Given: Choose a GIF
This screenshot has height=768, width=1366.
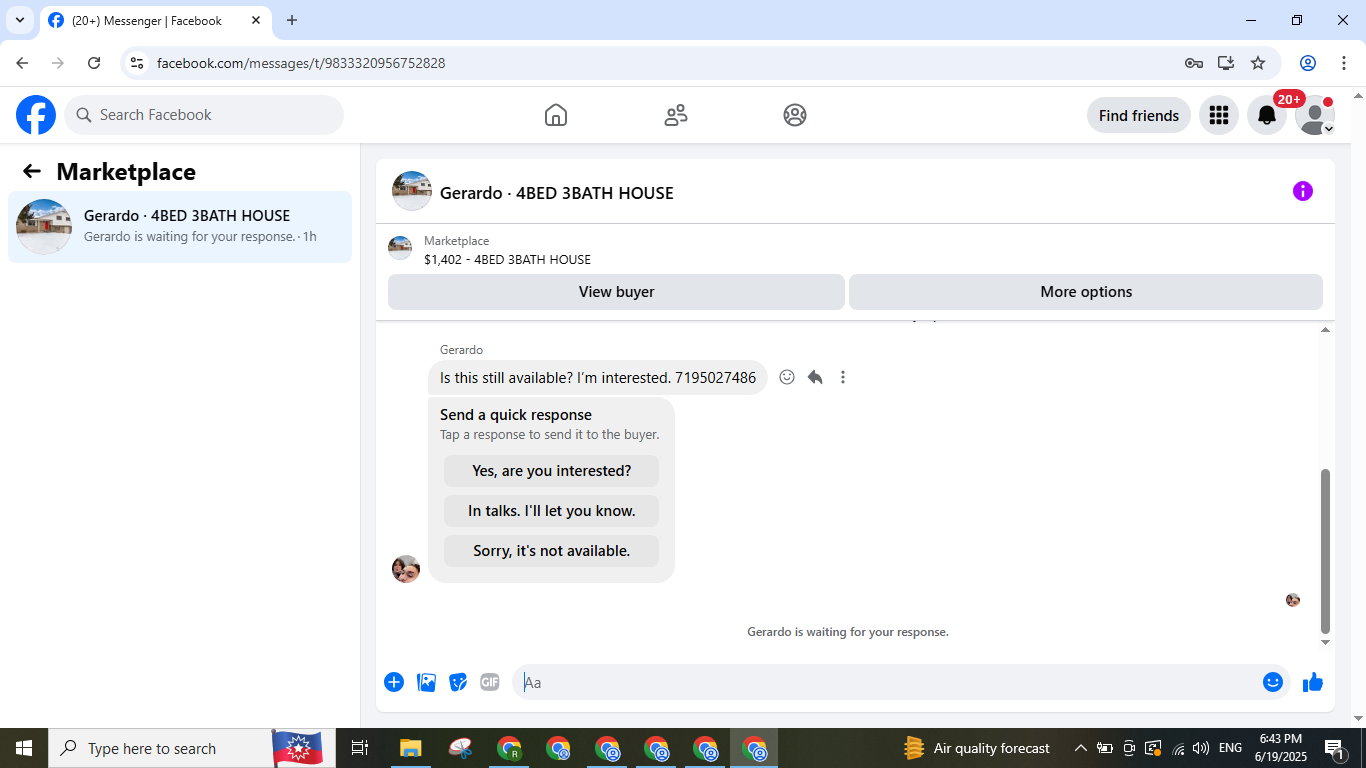Looking at the screenshot, I should pos(490,682).
